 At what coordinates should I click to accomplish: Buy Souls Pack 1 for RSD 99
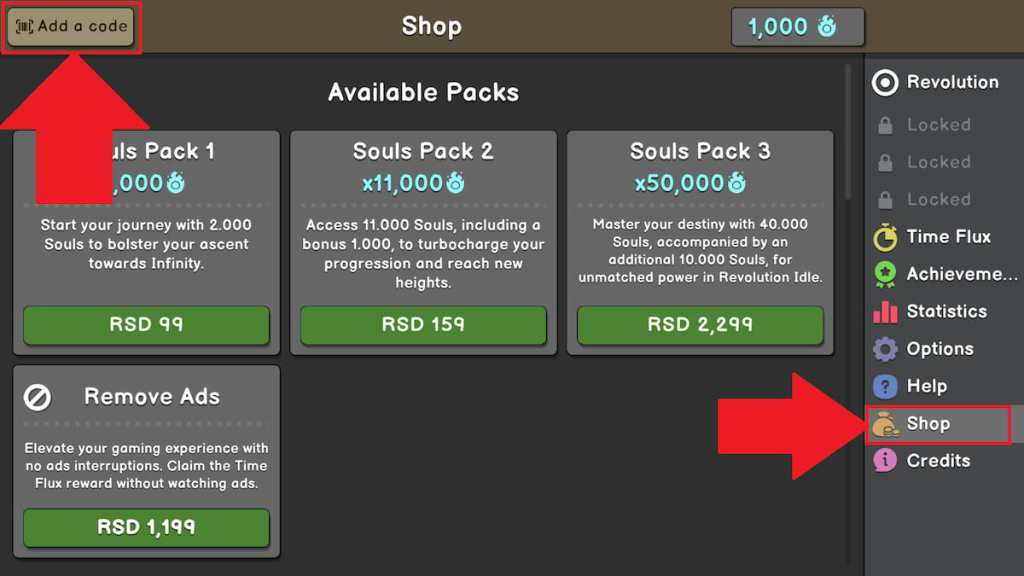146,325
